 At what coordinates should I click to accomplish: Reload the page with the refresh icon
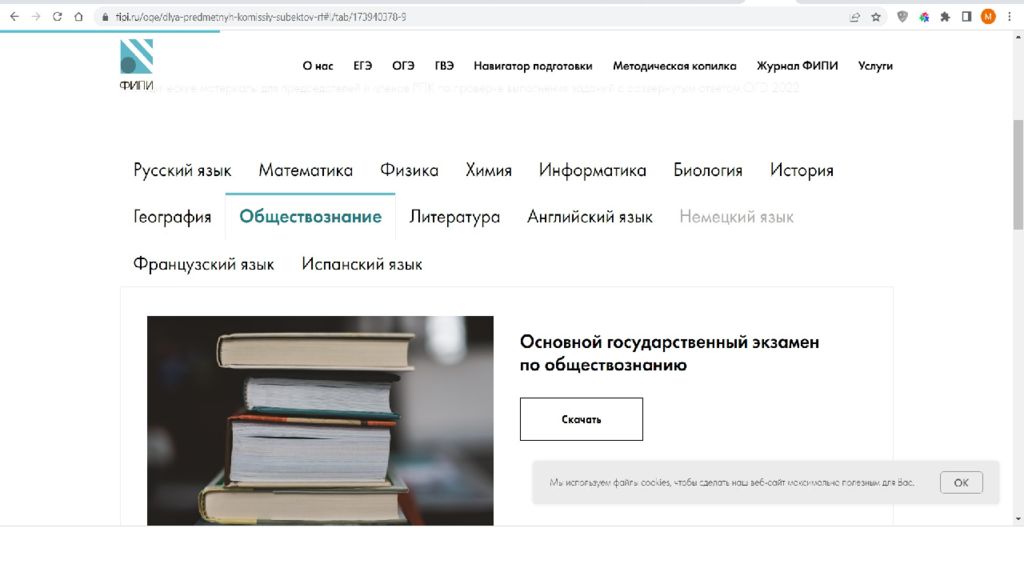(57, 17)
